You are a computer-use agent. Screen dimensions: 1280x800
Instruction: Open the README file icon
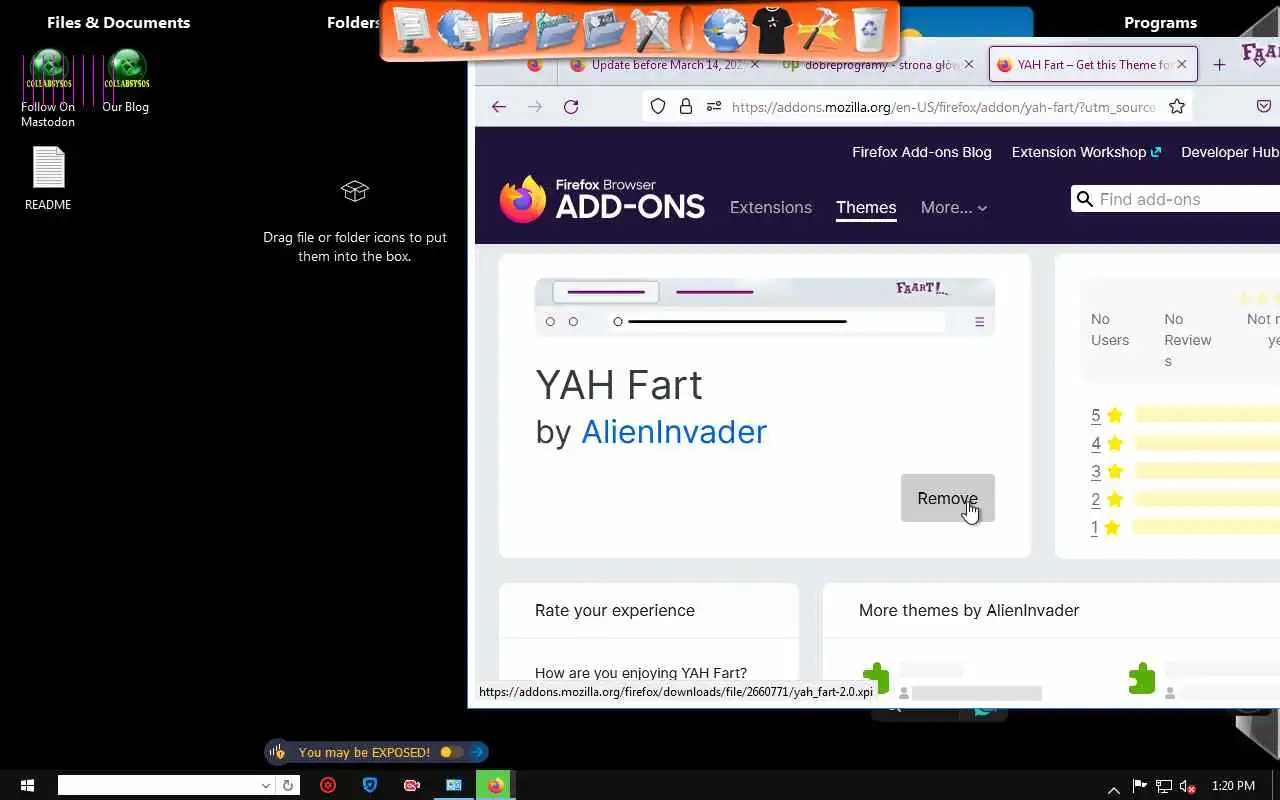48,178
